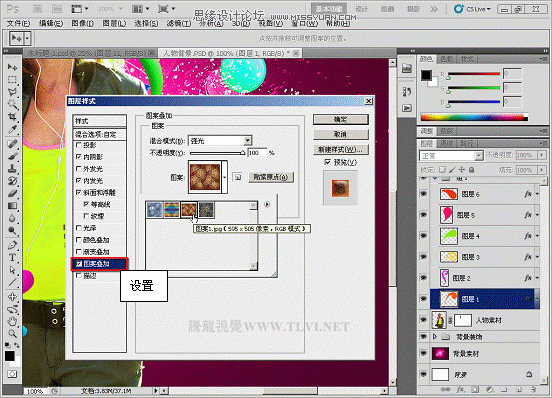Open the 文件(F) file menu

(x=19, y=24)
